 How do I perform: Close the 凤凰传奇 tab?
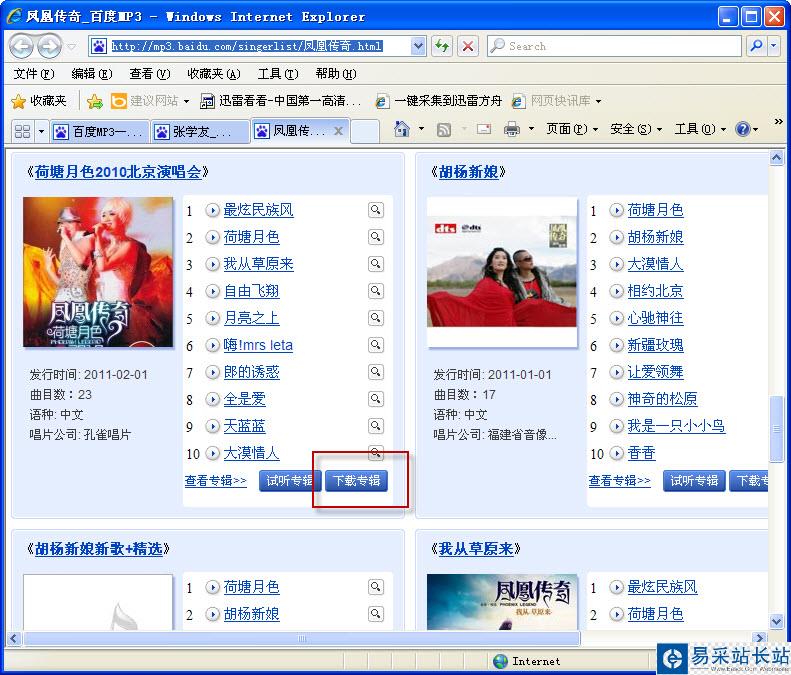click(338, 131)
